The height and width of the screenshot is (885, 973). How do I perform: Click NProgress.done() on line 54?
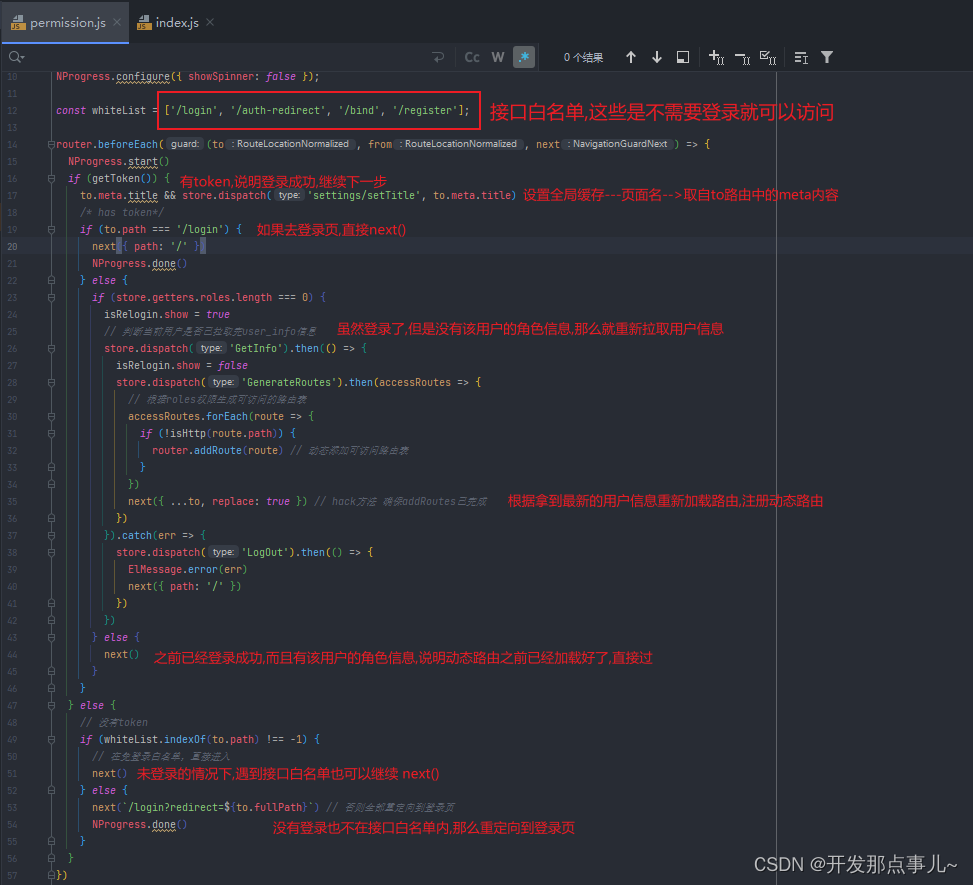(x=140, y=825)
